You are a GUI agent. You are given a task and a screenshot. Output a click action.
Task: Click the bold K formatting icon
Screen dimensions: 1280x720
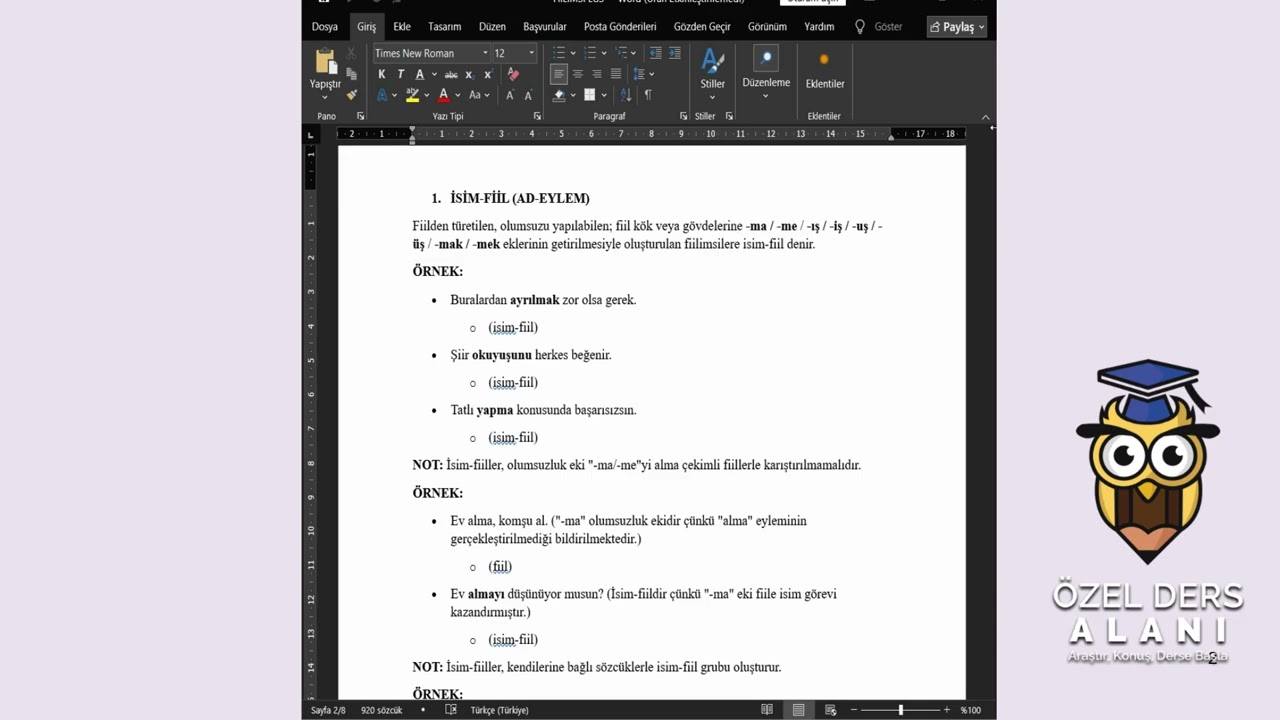pyautogui.click(x=381, y=74)
